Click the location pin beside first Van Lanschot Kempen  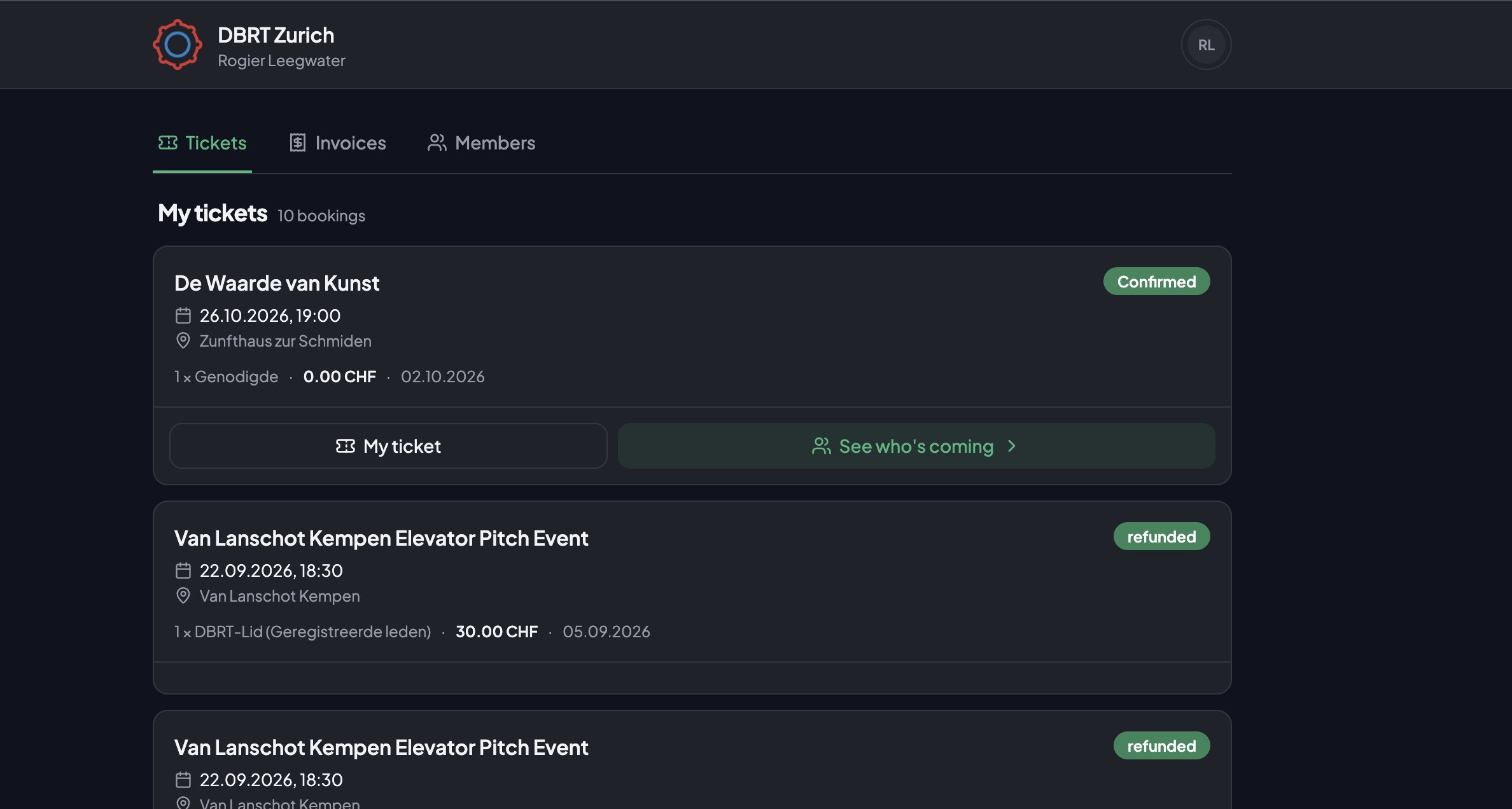click(183, 596)
